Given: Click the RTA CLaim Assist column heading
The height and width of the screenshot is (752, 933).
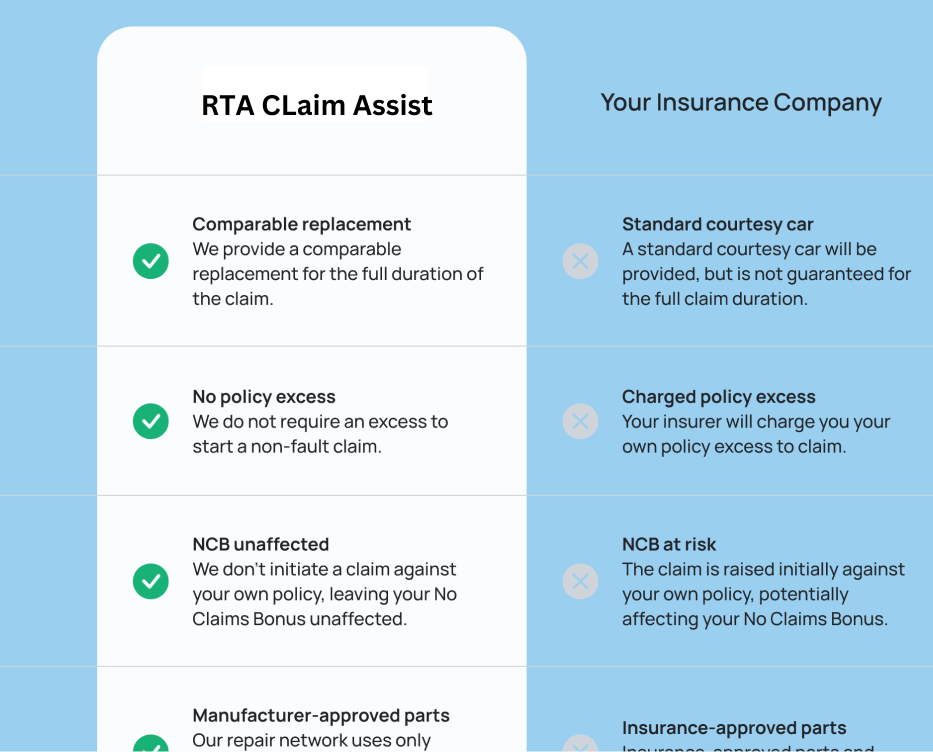Looking at the screenshot, I should (x=317, y=105).
